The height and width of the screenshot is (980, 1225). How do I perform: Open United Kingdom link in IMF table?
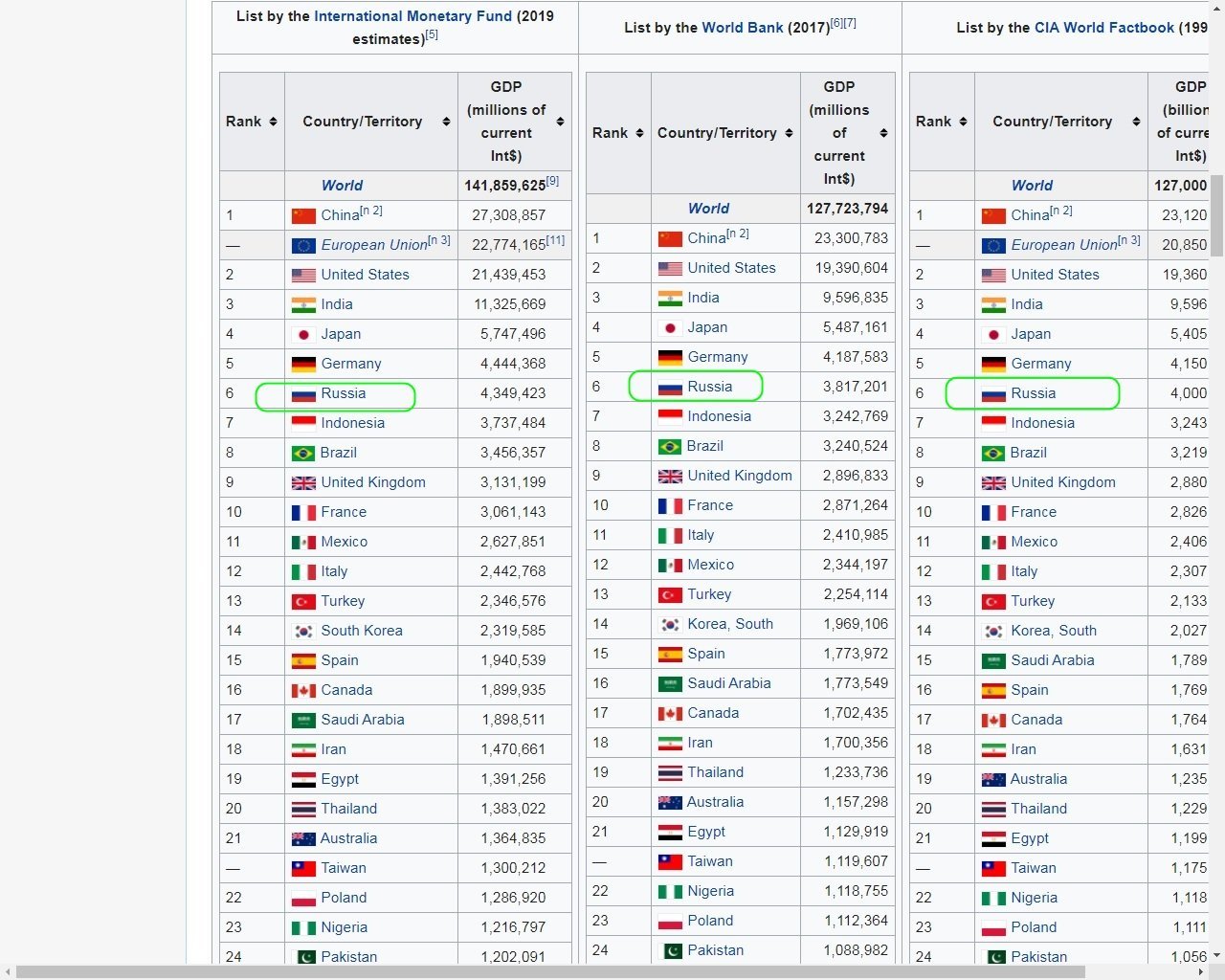tap(373, 482)
